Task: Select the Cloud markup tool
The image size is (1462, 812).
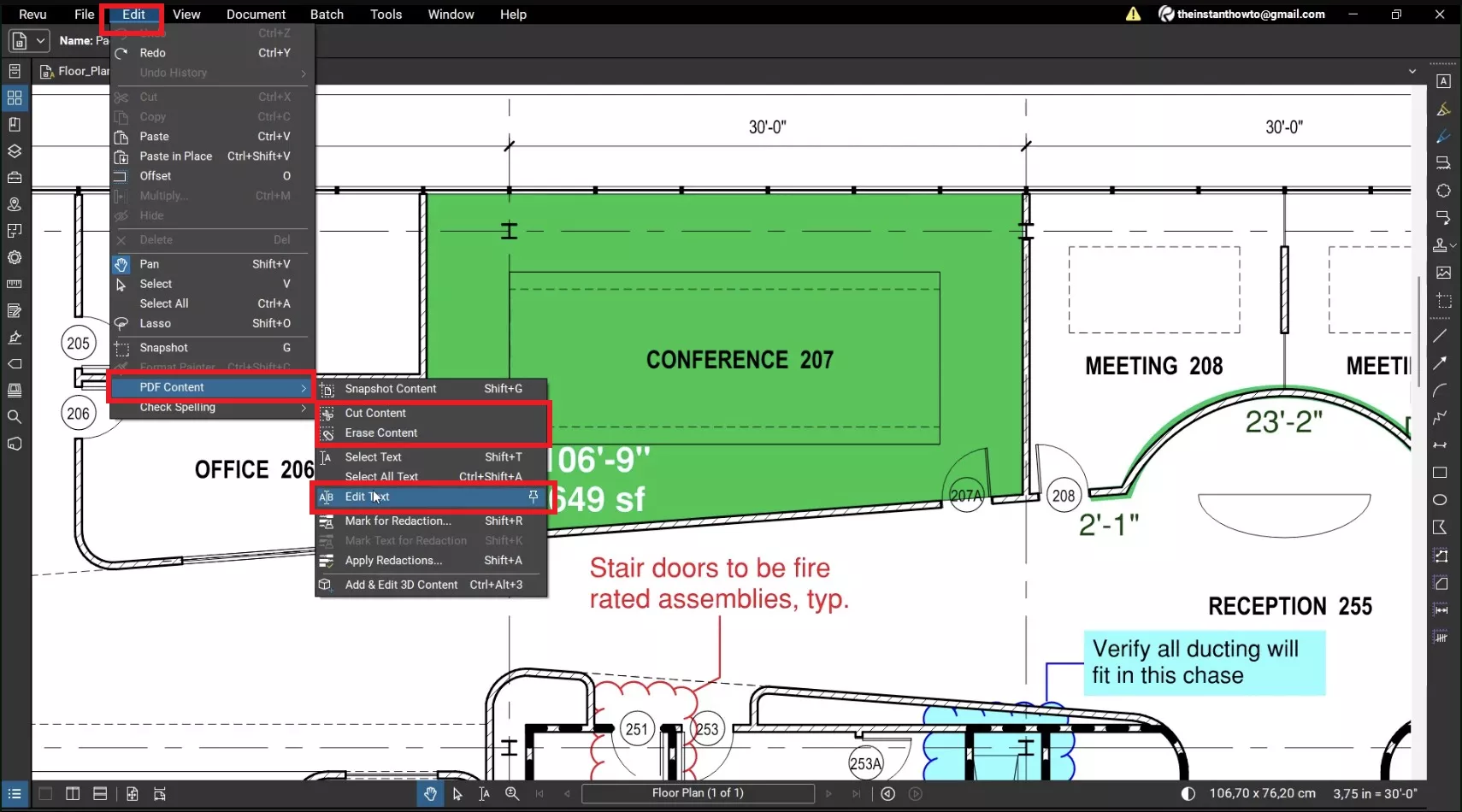Action: [x=1443, y=191]
